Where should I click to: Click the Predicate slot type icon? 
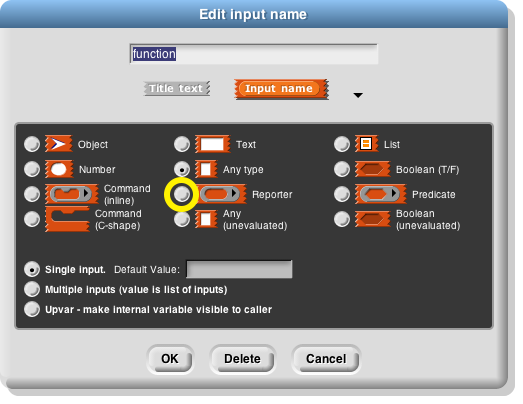pyautogui.click(x=381, y=193)
